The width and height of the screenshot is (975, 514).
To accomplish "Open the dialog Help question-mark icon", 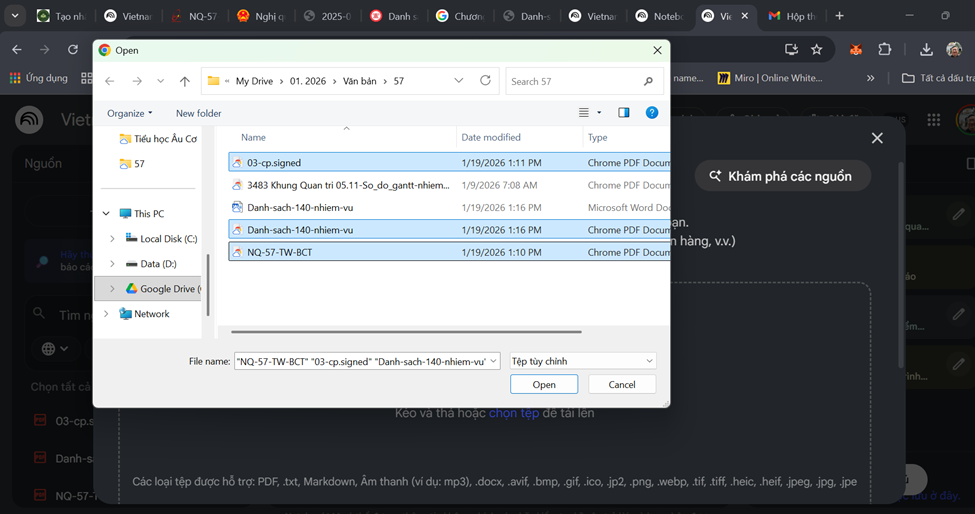I will tap(652, 113).
